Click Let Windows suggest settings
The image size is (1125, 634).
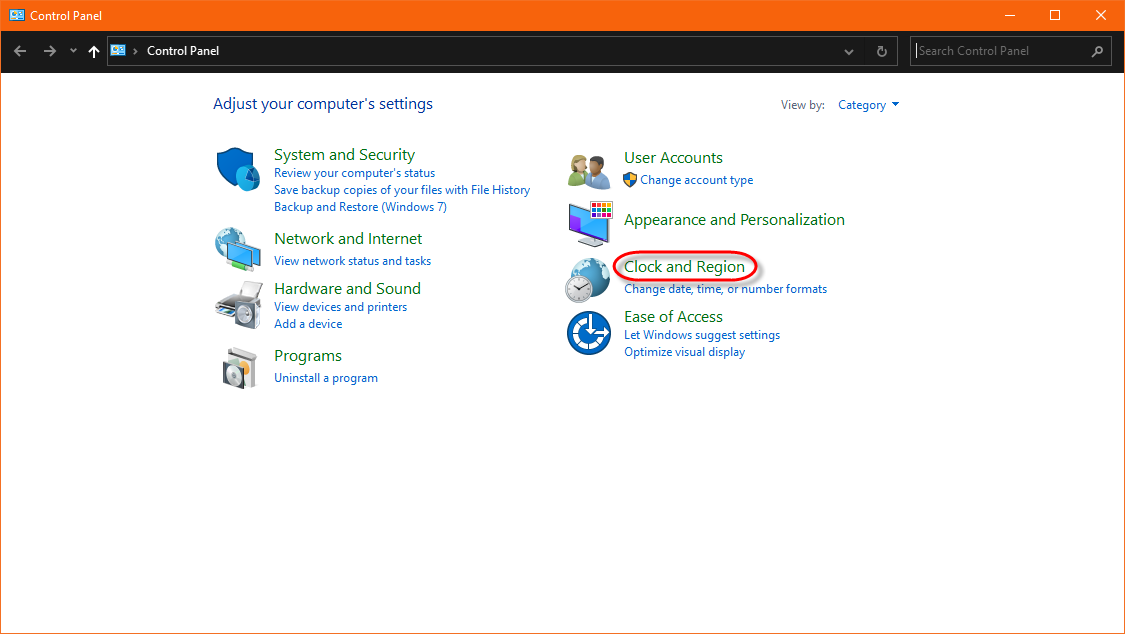[x=702, y=335]
